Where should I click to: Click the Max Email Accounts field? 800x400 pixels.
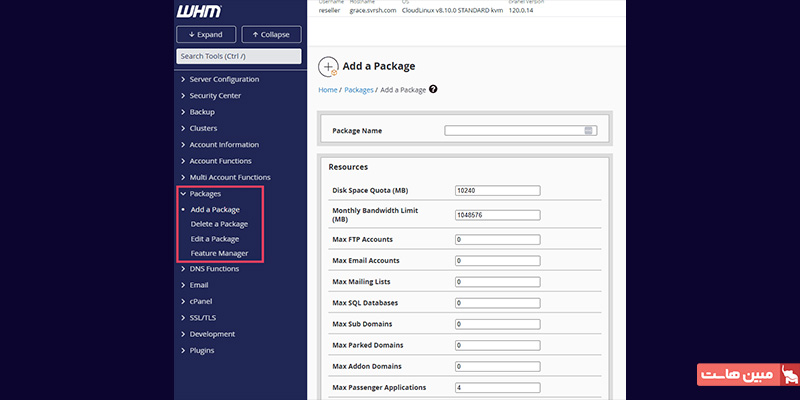(496, 260)
